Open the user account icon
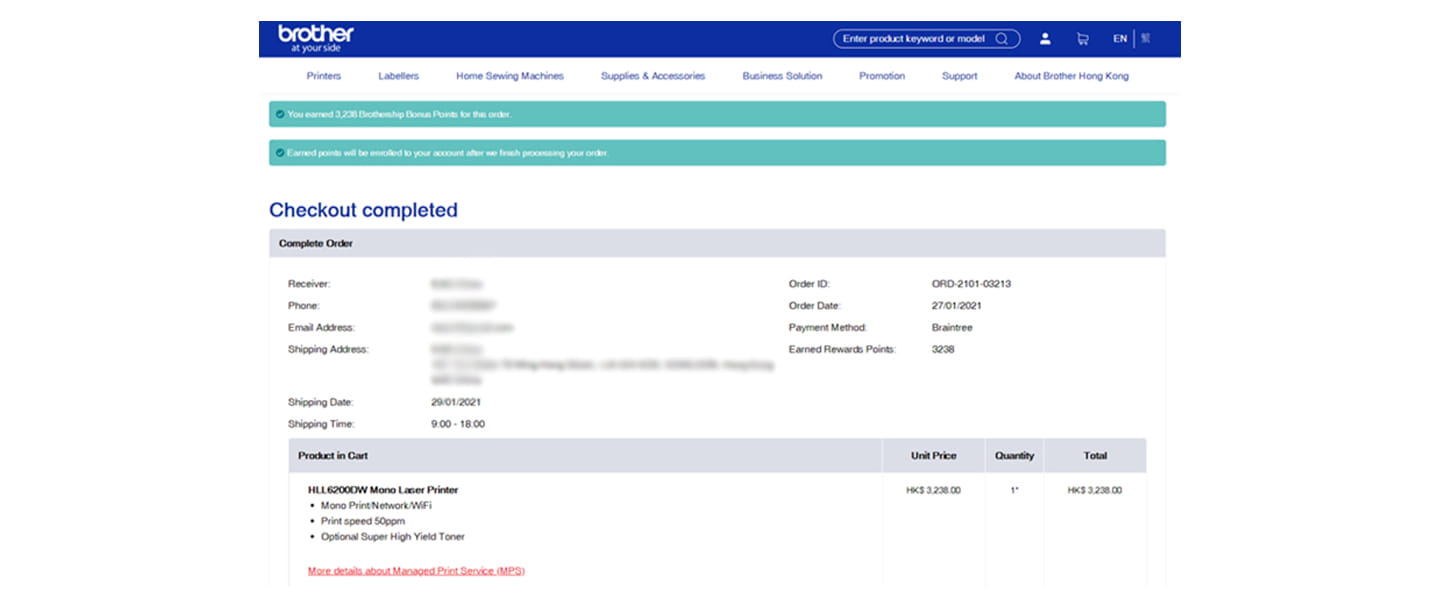 click(x=1045, y=39)
